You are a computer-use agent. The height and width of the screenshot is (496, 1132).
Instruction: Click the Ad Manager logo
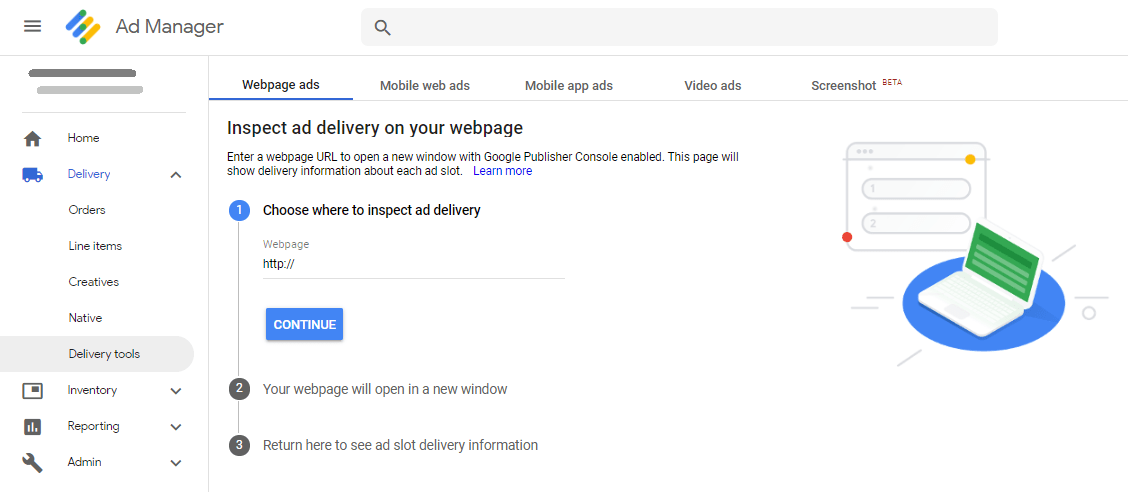pos(83,27)
